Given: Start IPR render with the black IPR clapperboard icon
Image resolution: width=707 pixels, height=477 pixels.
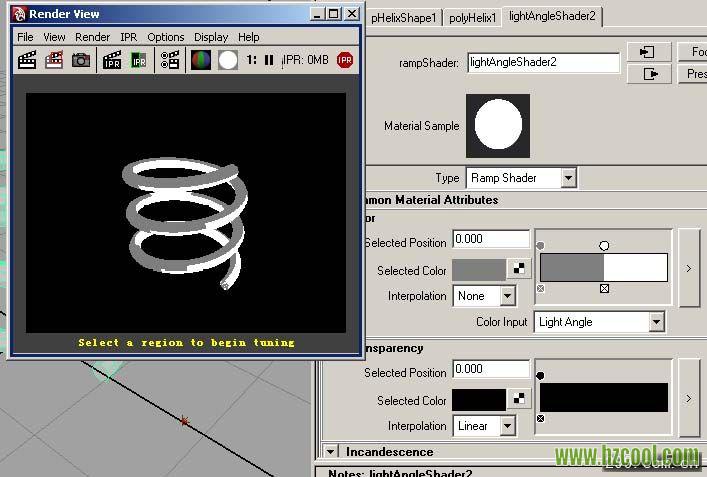Looking at the screenshot, I should tap(112, 60).
